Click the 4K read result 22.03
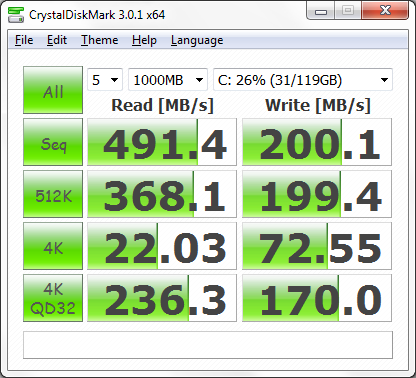The width and height of the screenshot is (416, 378). (162, 246)
